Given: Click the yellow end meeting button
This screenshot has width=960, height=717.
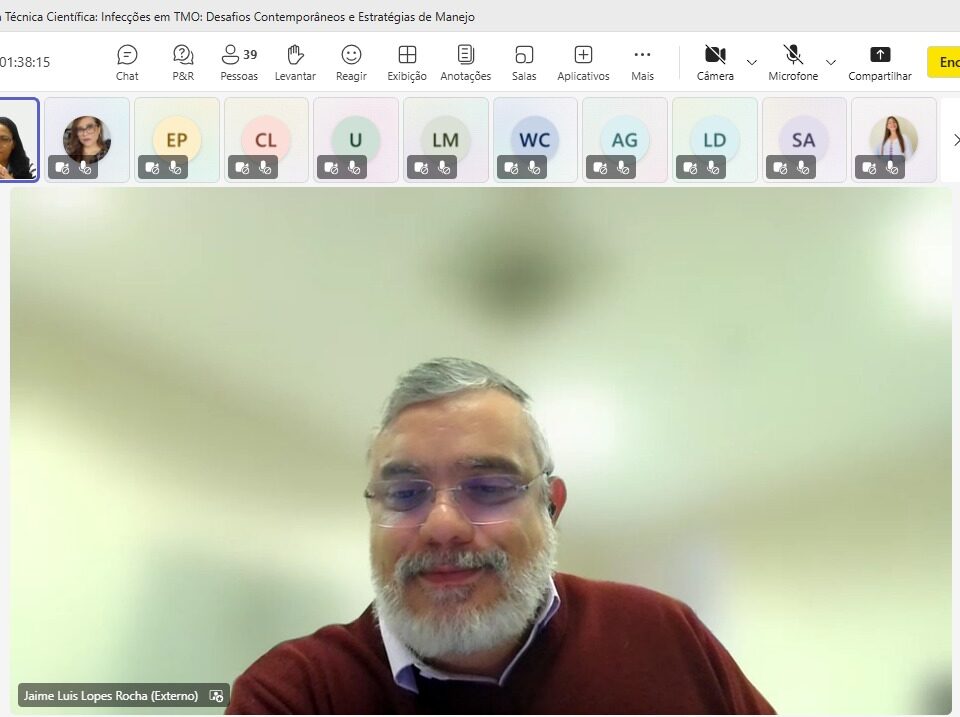Looking at the screenshot, I should (943, 62).
